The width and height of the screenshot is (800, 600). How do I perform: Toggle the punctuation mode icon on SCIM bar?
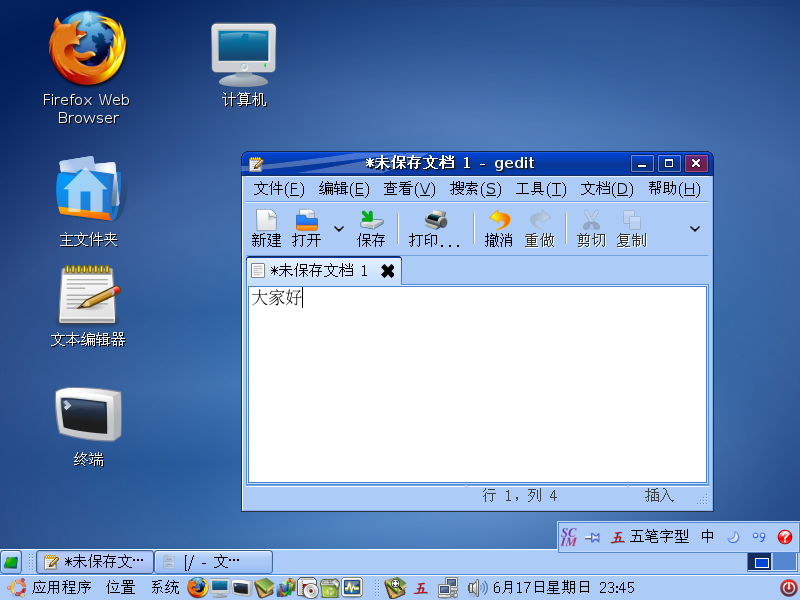click(x=759, y=537)
